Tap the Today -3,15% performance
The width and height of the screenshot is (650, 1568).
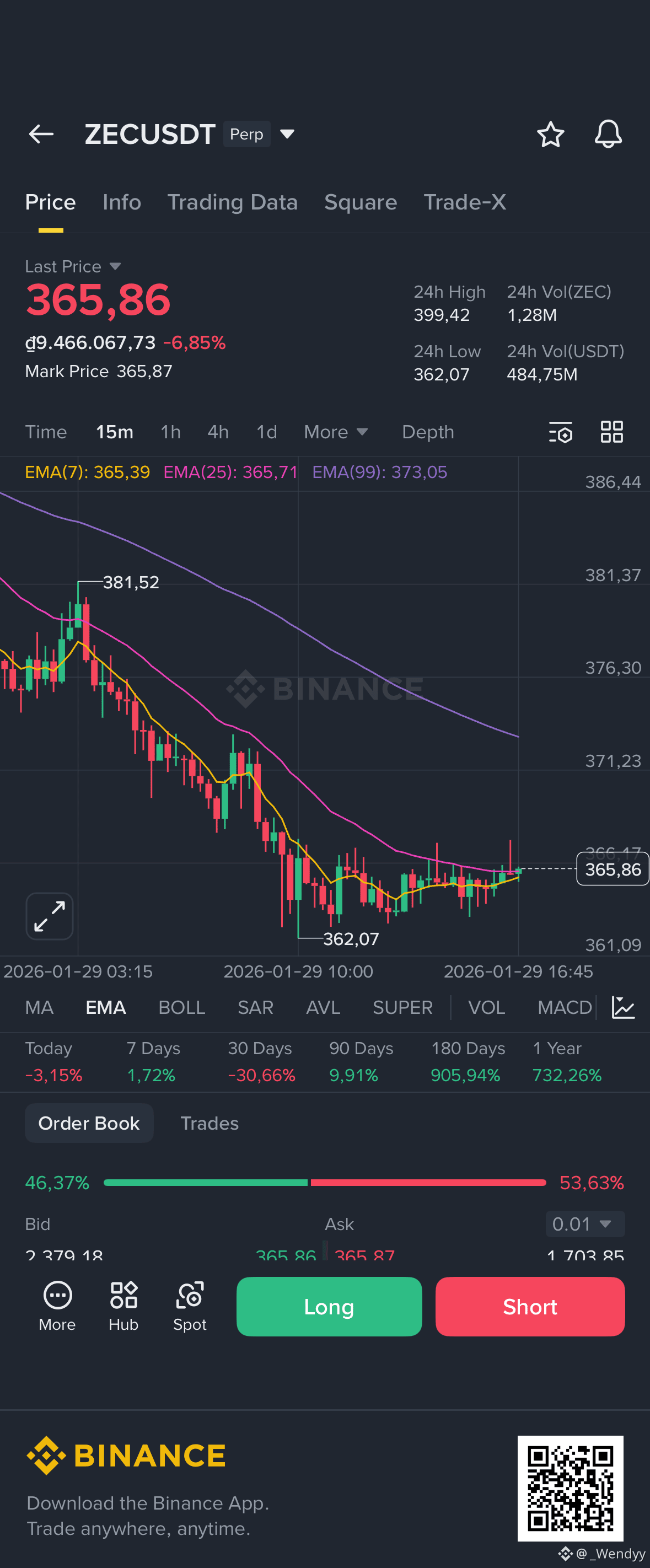tap(53, 1061)
